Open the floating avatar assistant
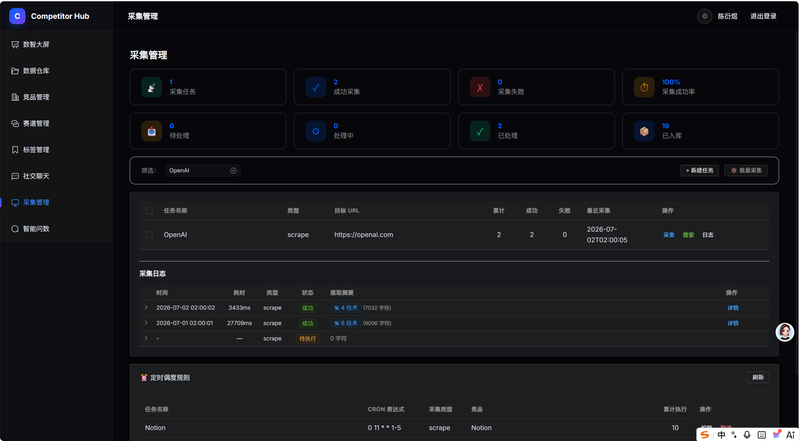This screenshot has height=441, width=800. (x=785, y=332)
